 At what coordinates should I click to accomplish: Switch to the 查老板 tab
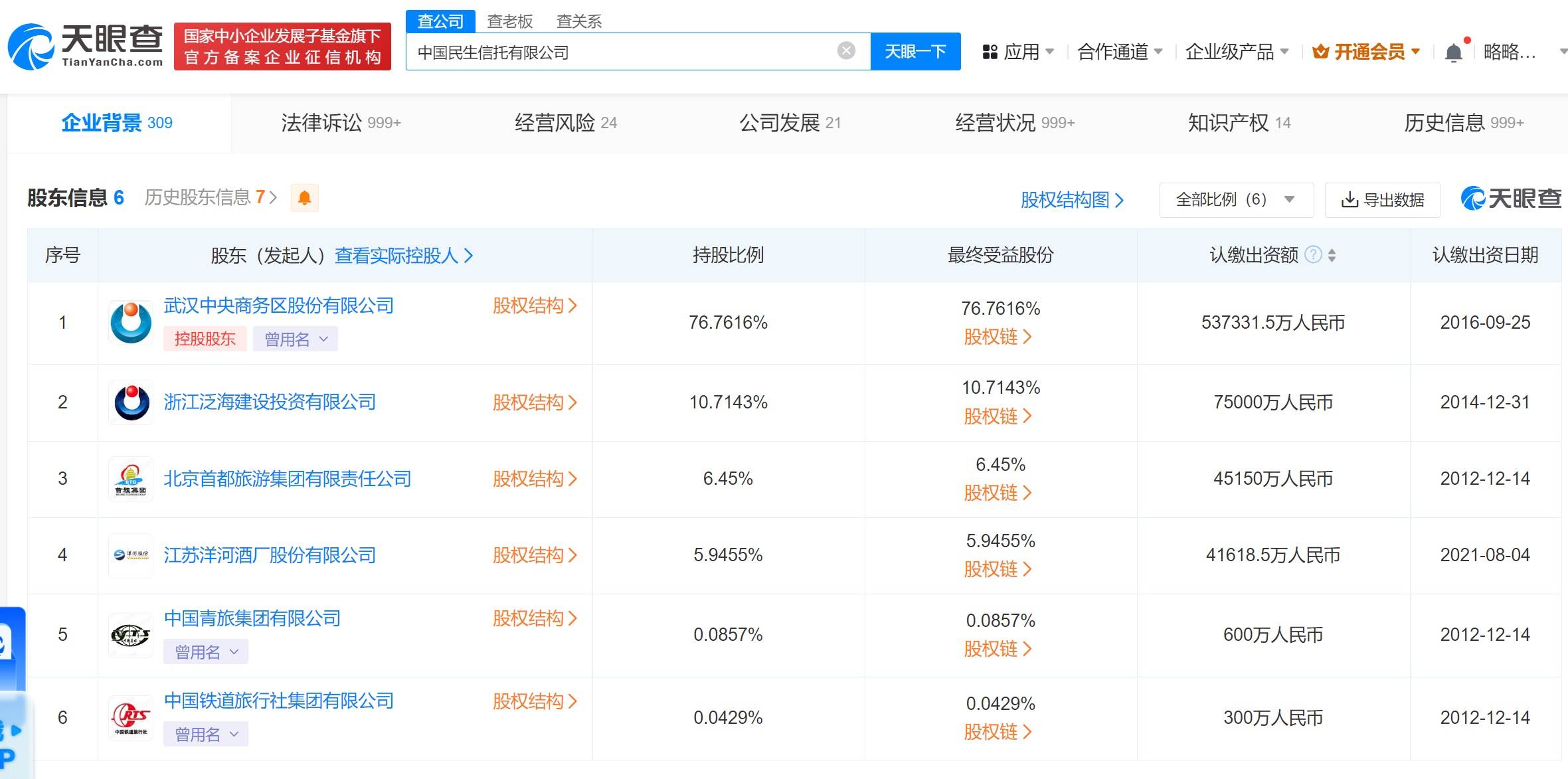510,21
